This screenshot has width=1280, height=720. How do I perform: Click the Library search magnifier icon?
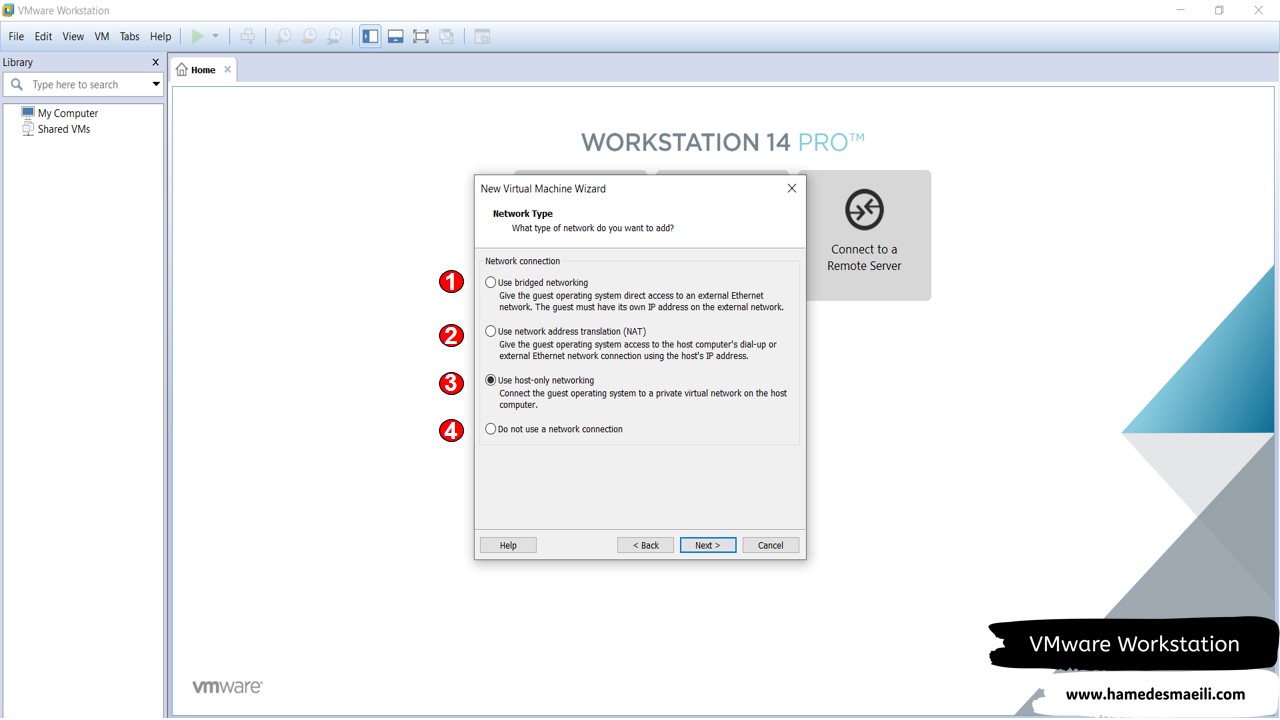[x=16, y=85]
